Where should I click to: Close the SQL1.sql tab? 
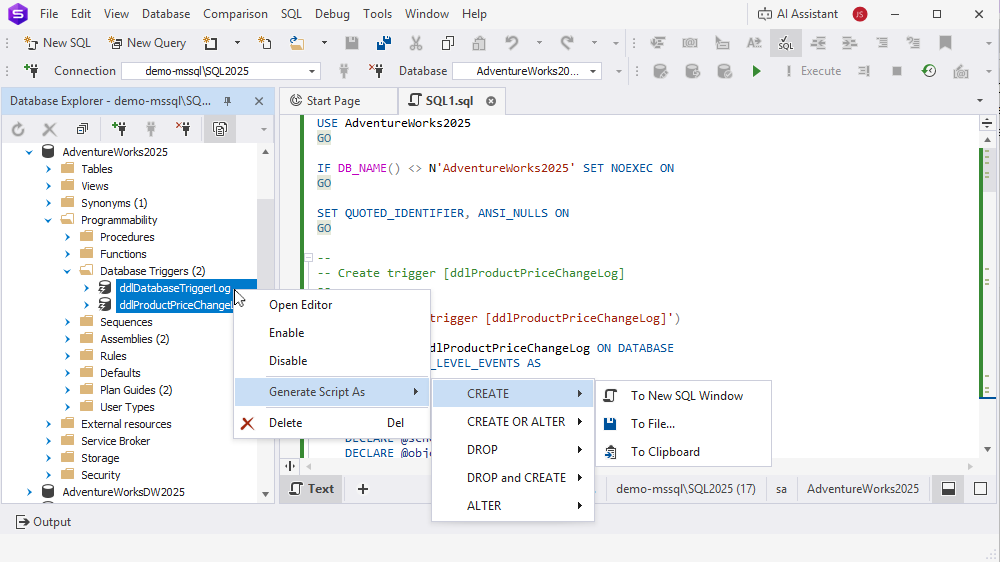tap(490, 101)
